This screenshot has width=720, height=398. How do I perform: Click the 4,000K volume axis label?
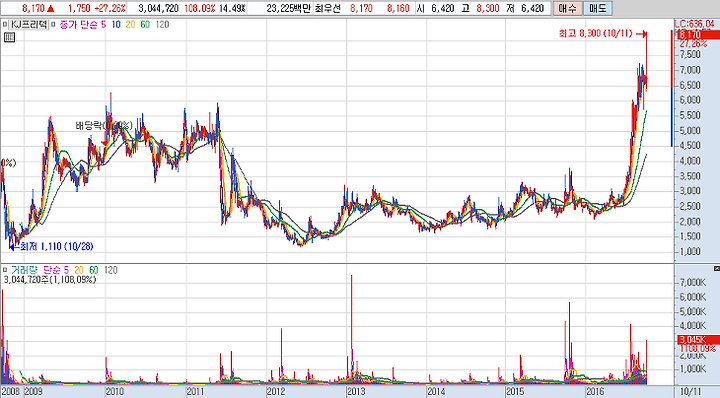point(692,325)
